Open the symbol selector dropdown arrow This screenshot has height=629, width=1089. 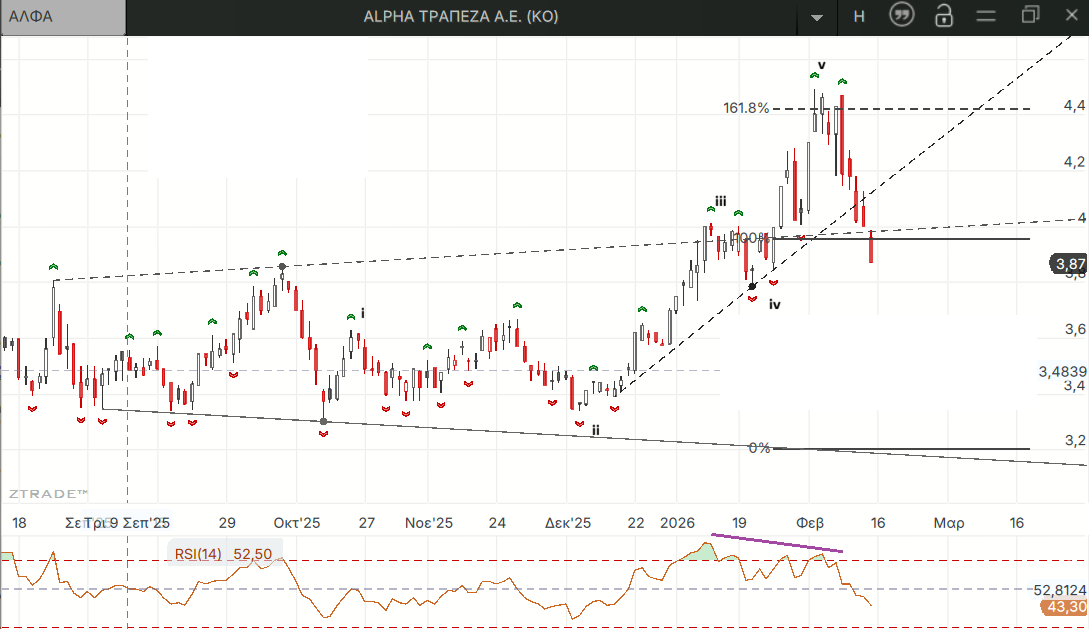(x=818, y=17)
